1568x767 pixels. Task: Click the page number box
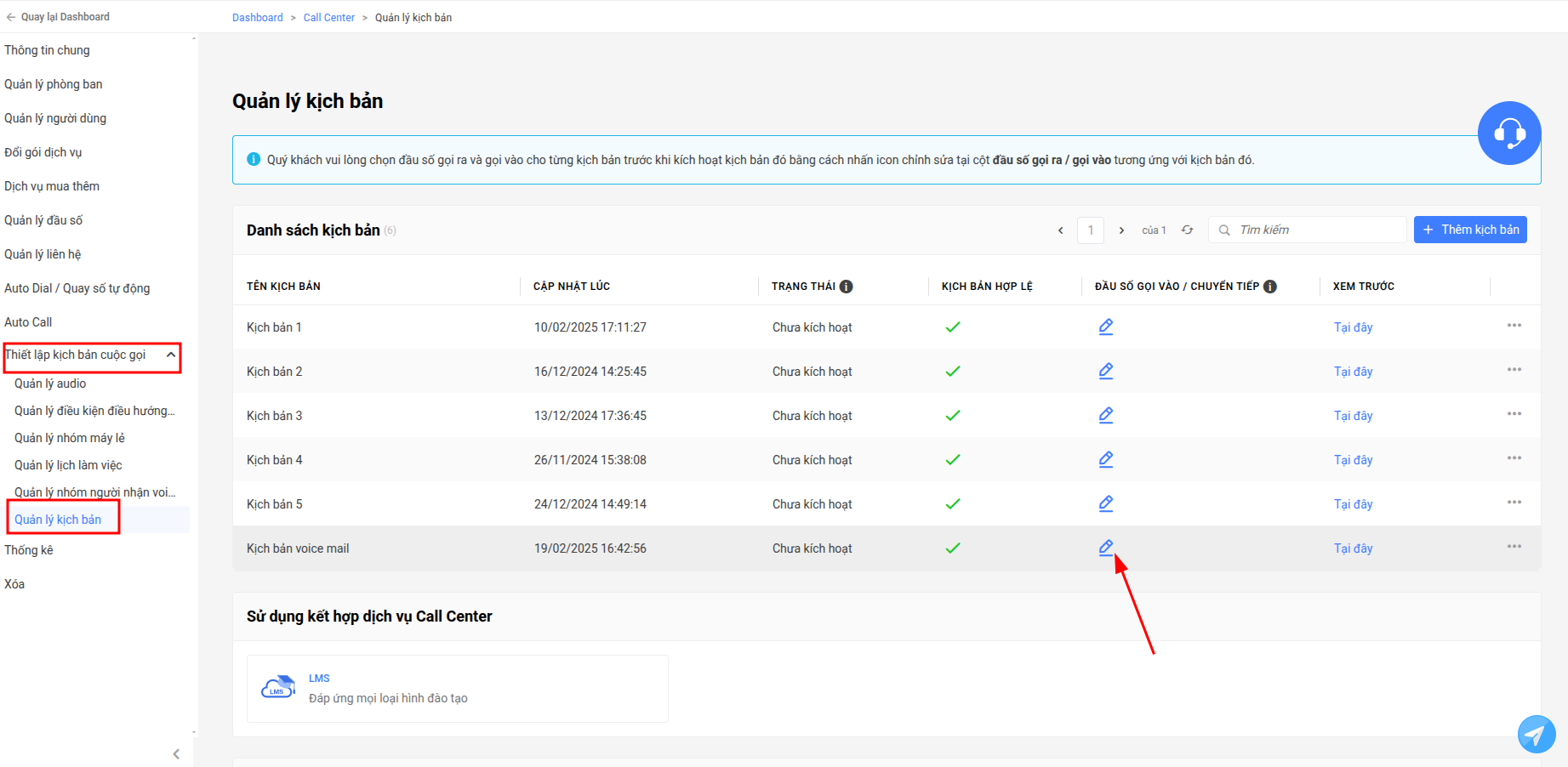coord(1091,230)
